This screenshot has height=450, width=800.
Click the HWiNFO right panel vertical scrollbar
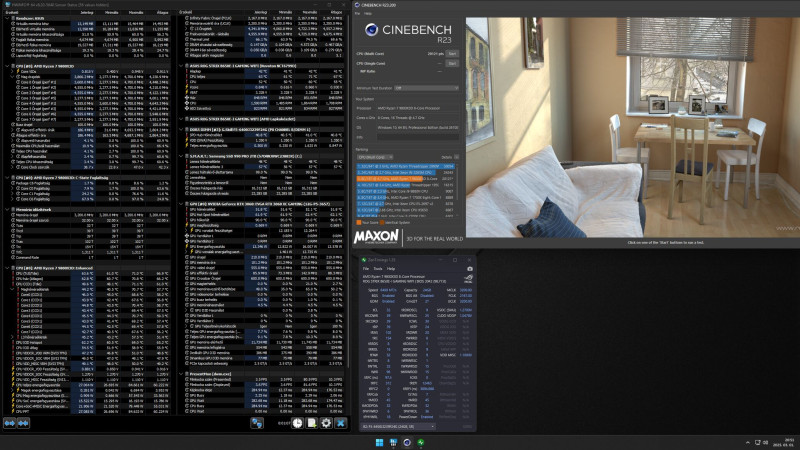pos(348,189)
